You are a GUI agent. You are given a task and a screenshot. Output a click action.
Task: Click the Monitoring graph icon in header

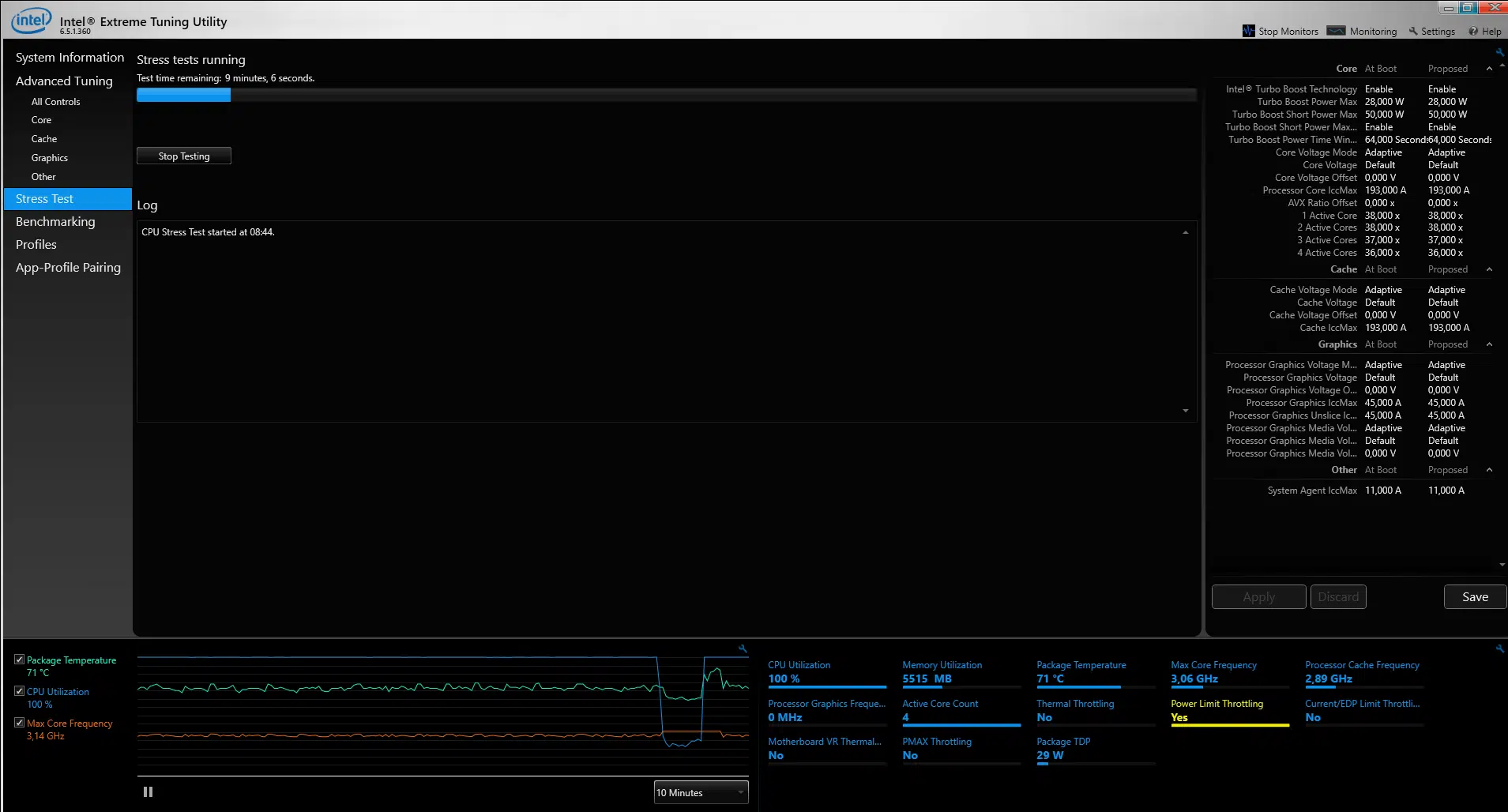(1336, 31)
